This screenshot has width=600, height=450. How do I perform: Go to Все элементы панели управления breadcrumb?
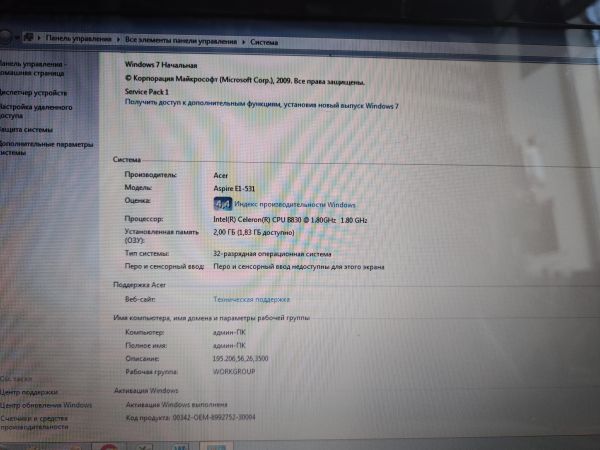coord(181,41)
